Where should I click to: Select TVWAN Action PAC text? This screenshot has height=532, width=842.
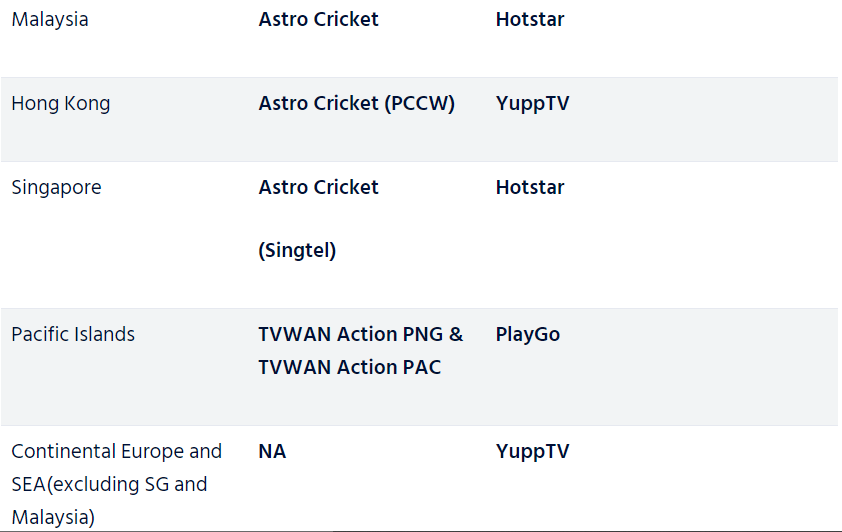click(350, 368)
